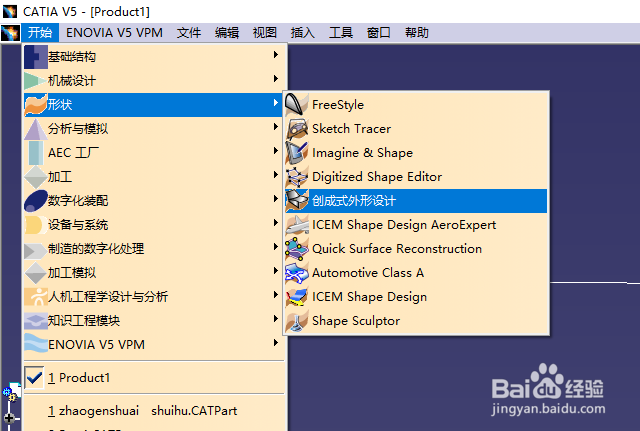The width and height of the screenshot is (640, 431).
Task: Click the 分析与模拟 pyramid icon
Action: click(36, 129)
